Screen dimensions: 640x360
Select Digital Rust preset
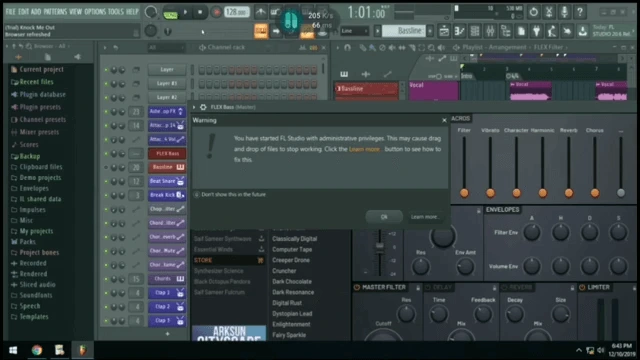[287, 303]
